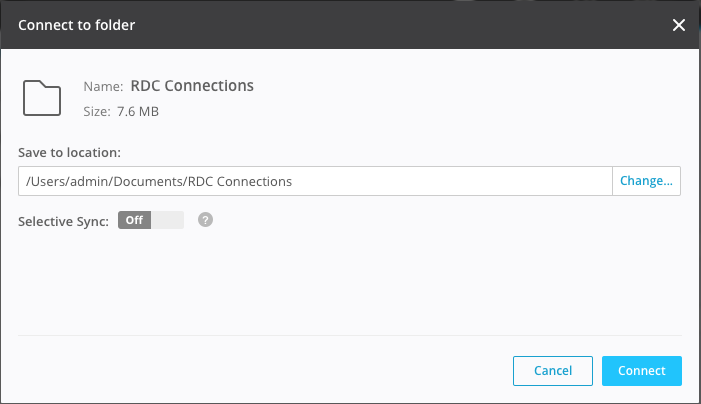Screen dimensions: 701x404
Task: Close the Connect to folder dialog
Action: (x=679, y=25)
